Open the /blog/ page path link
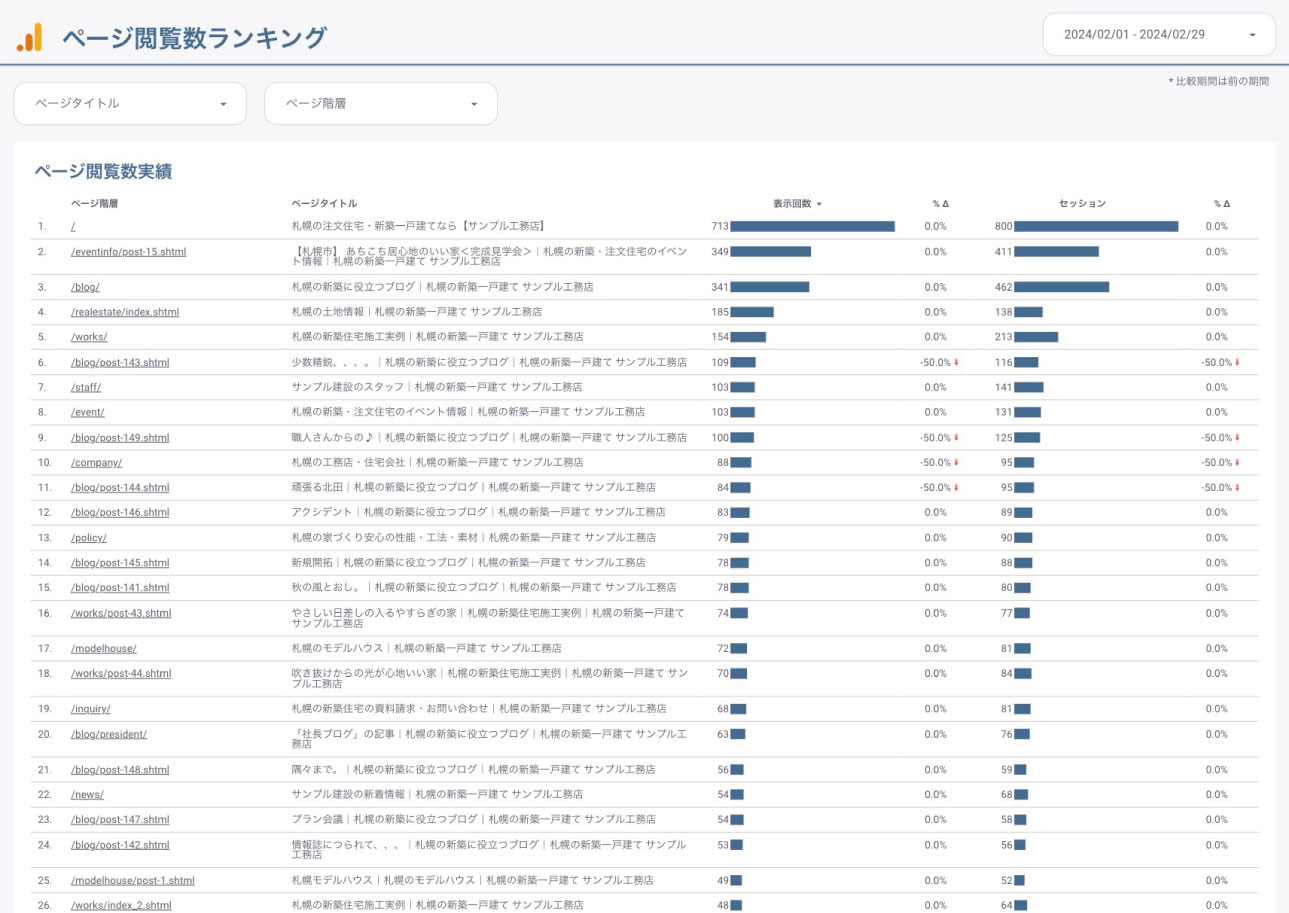This screenshot has width=1289, height=913. coord(85,287)
